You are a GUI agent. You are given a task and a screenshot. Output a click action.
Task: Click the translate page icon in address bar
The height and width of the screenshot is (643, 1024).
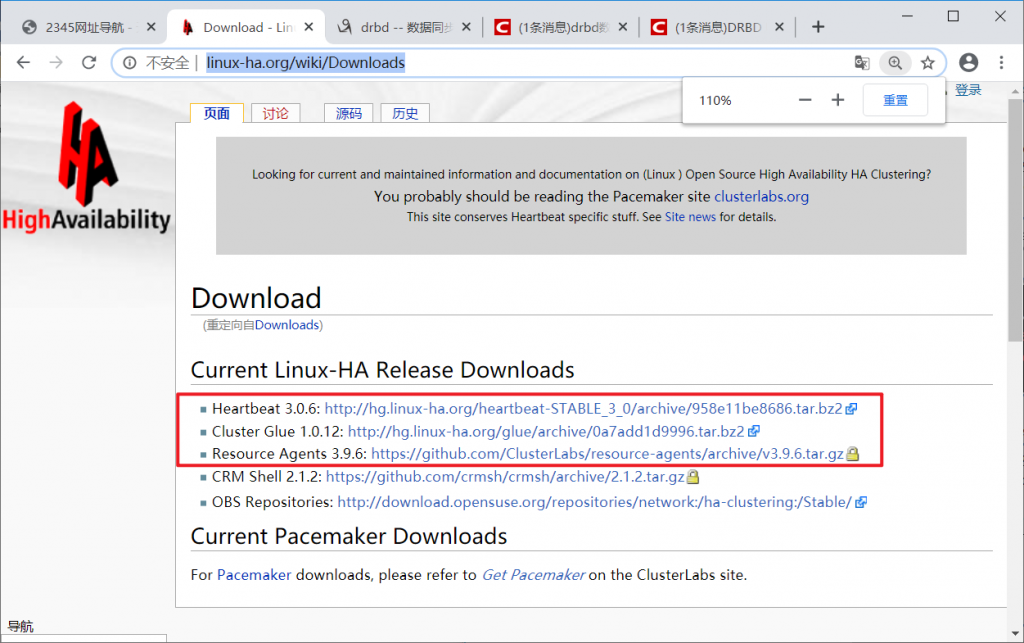(862, 63)
